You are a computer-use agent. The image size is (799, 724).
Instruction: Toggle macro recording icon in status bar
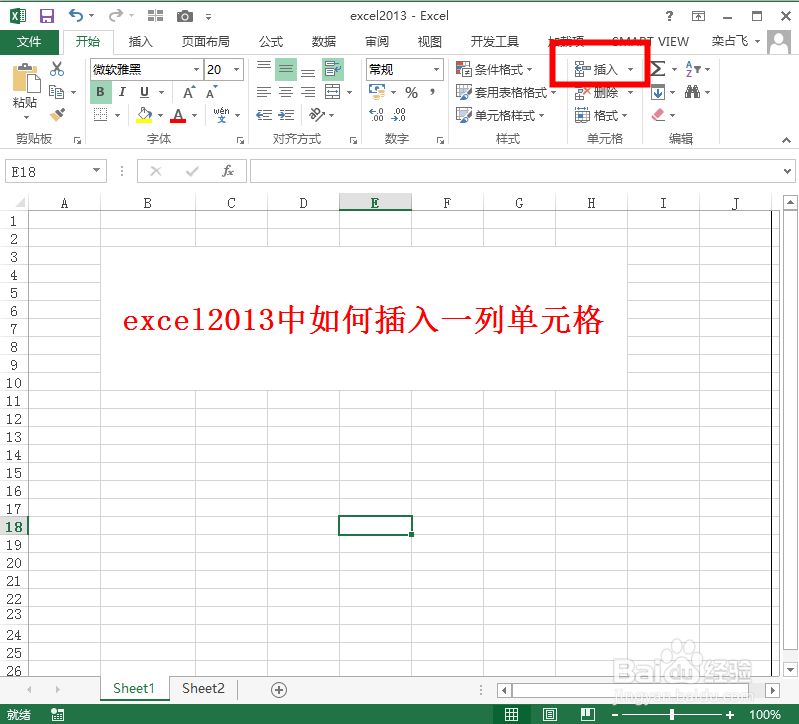[58, 714]
